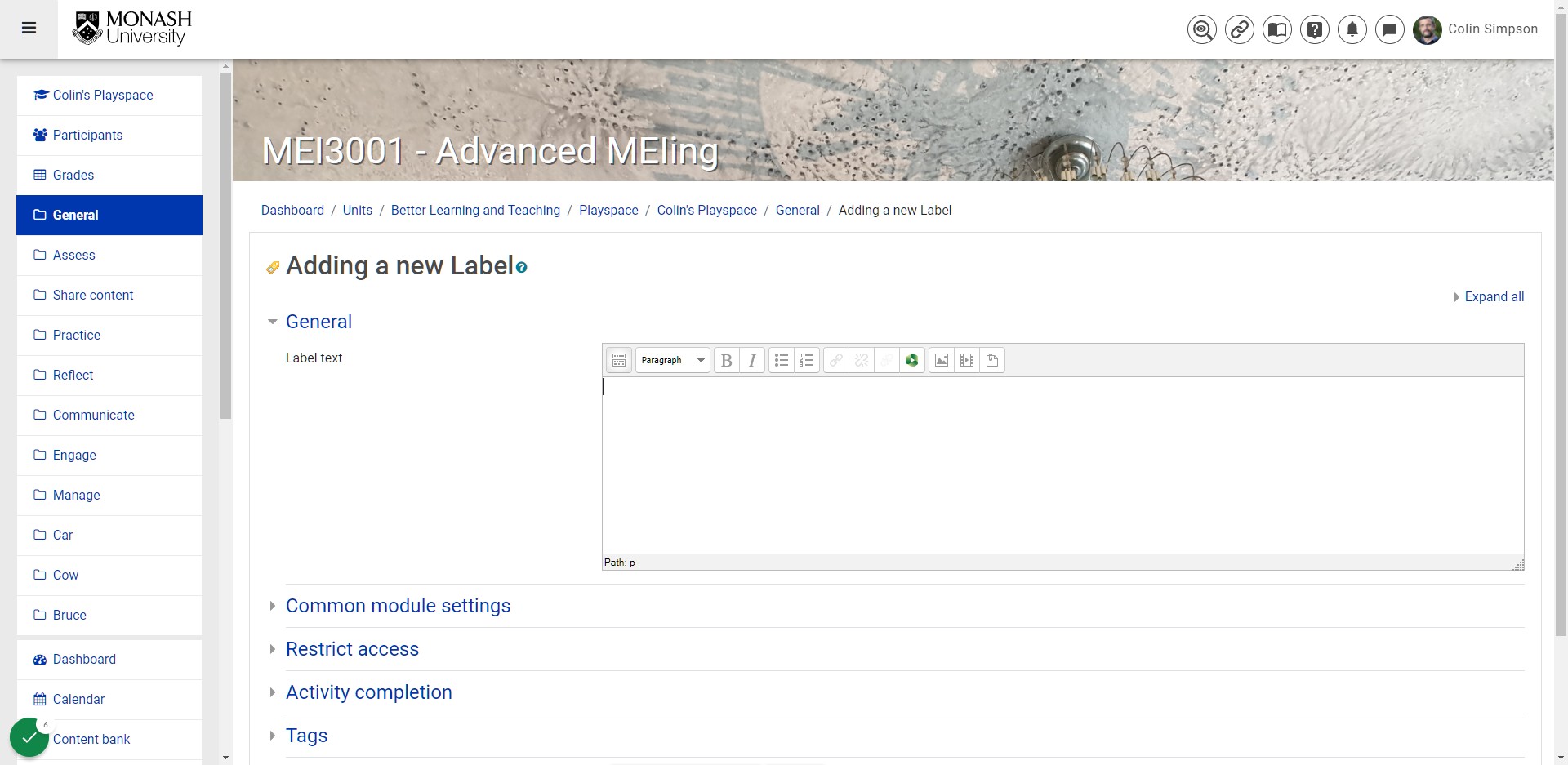
Task: Click the editor resize handle corner
Action: (x=1518, y=564)
